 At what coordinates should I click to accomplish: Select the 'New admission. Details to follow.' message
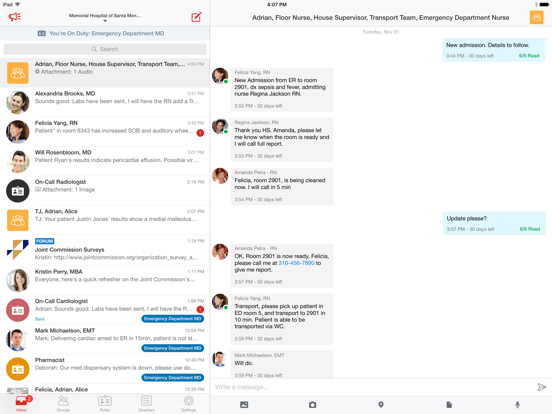494,50
